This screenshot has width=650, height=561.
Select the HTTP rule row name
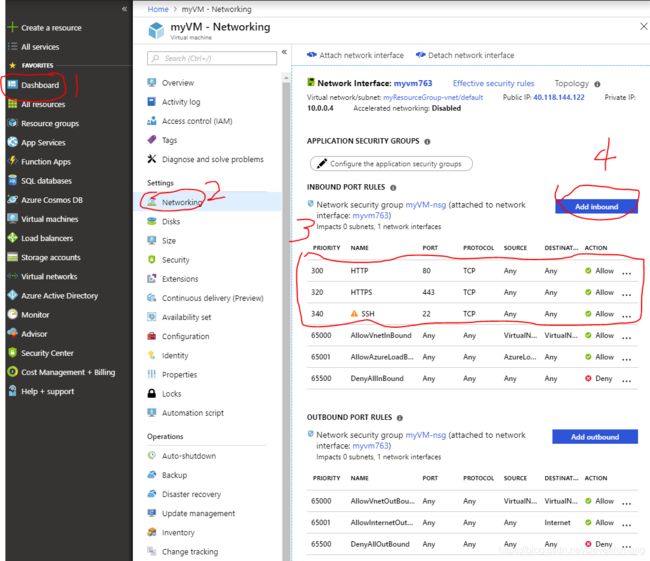(x=359, y=270)
